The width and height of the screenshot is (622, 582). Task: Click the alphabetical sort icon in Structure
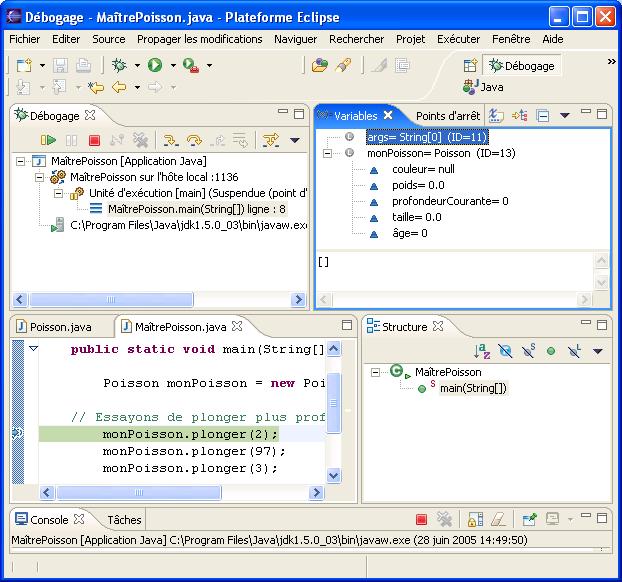pos(481,351)
